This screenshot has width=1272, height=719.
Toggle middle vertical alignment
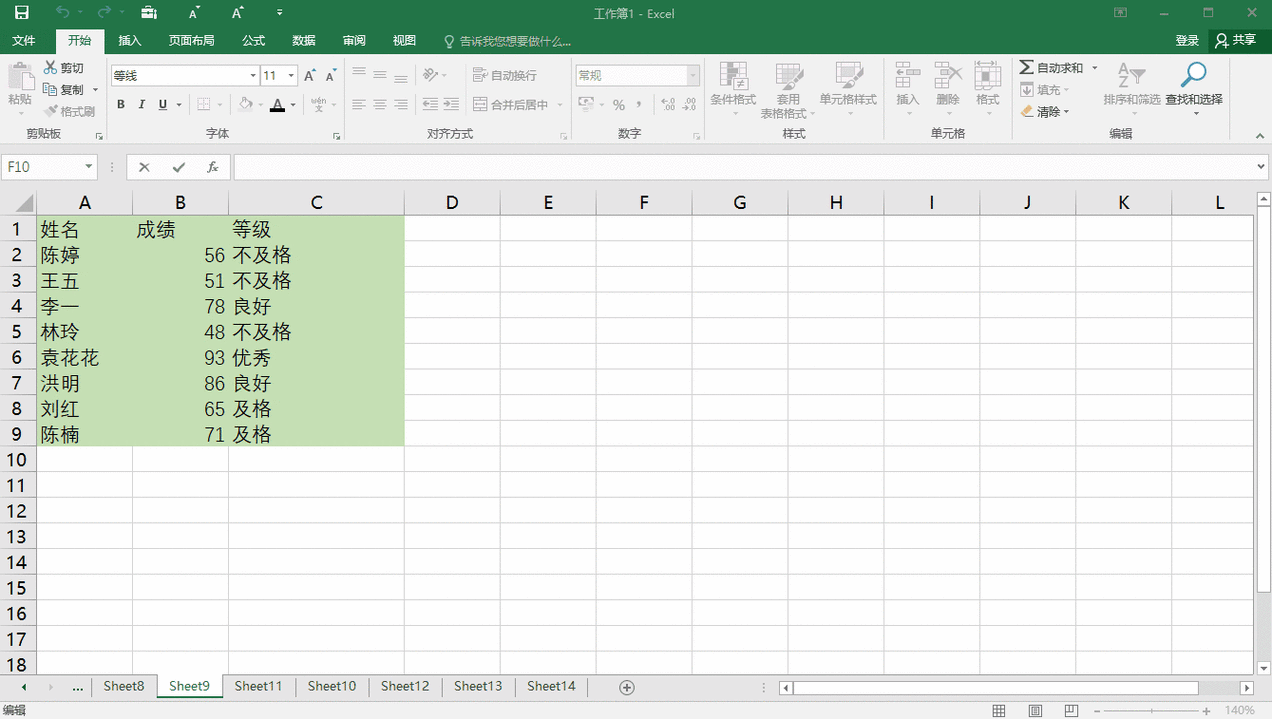click(379, 76)
